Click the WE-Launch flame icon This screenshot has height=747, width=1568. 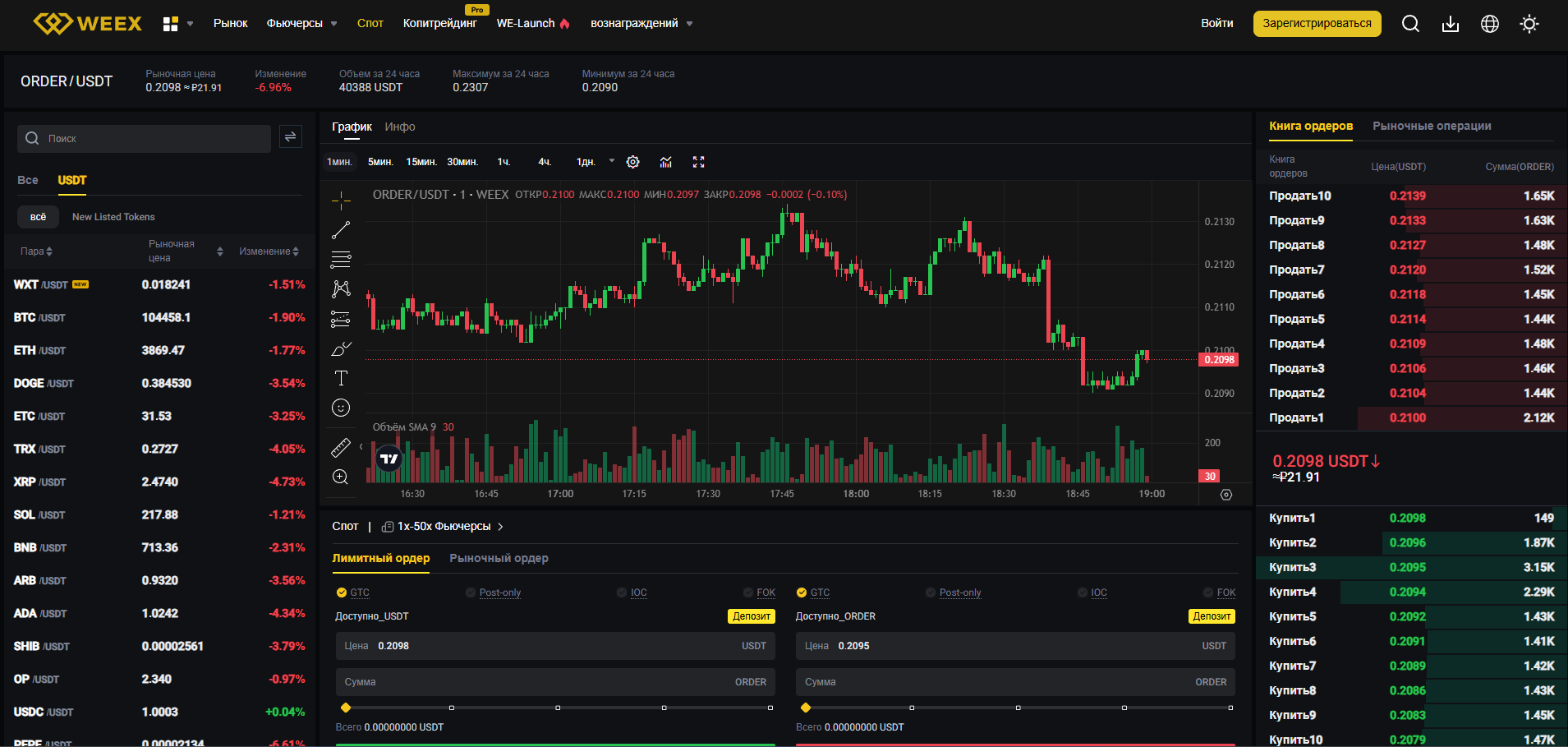point(565,24)
